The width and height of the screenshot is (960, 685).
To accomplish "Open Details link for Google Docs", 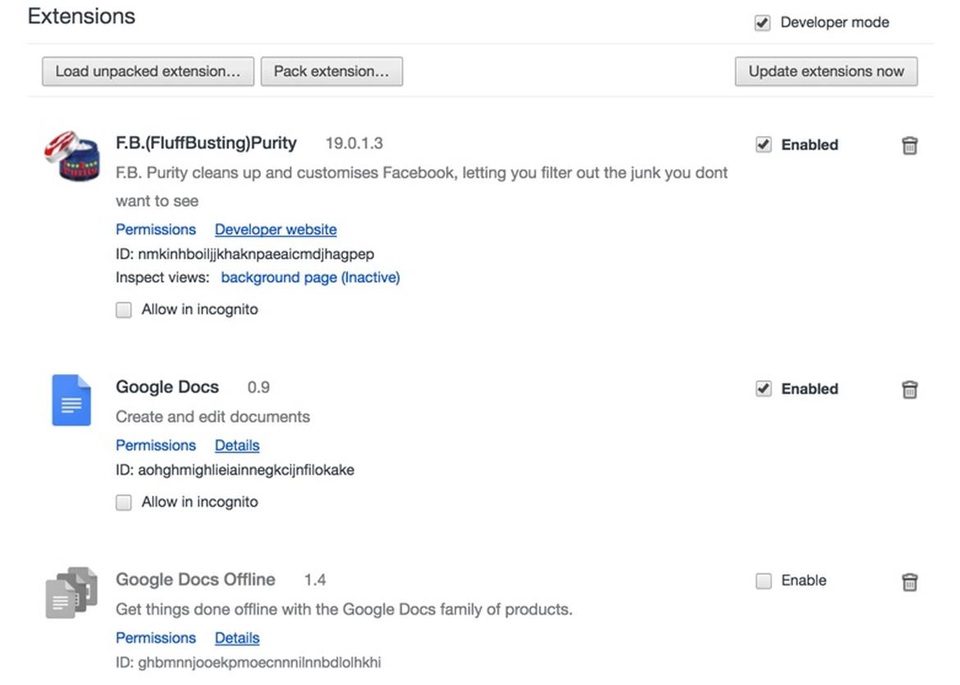I will (x=237, y=445).
